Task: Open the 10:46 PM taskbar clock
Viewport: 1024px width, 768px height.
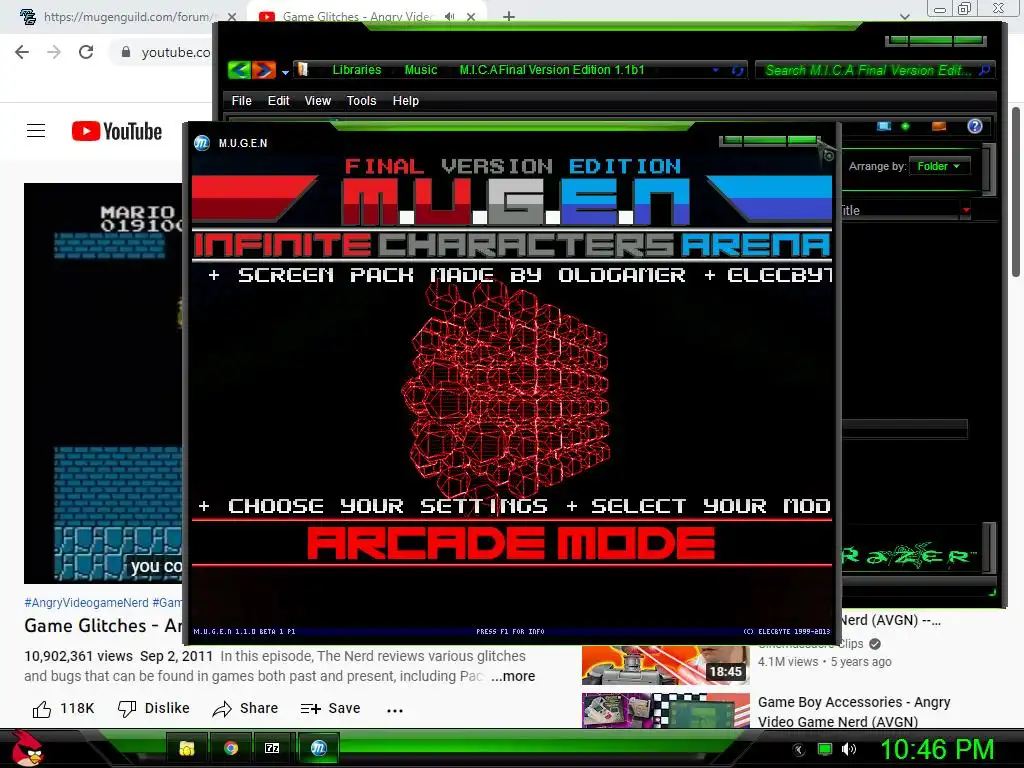Action: pos(937,749)
